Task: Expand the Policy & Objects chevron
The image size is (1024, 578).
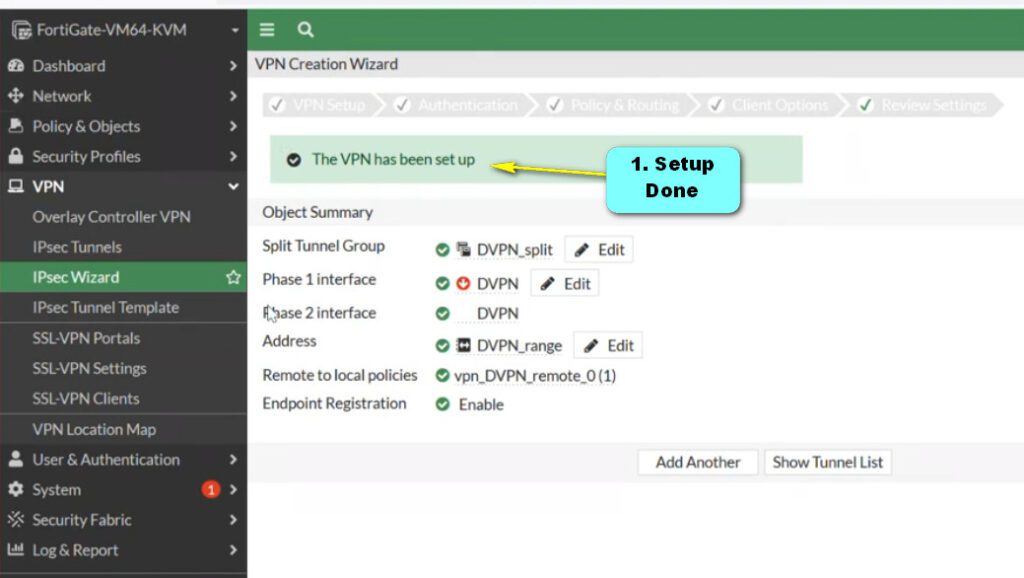Action: (233, 126)
